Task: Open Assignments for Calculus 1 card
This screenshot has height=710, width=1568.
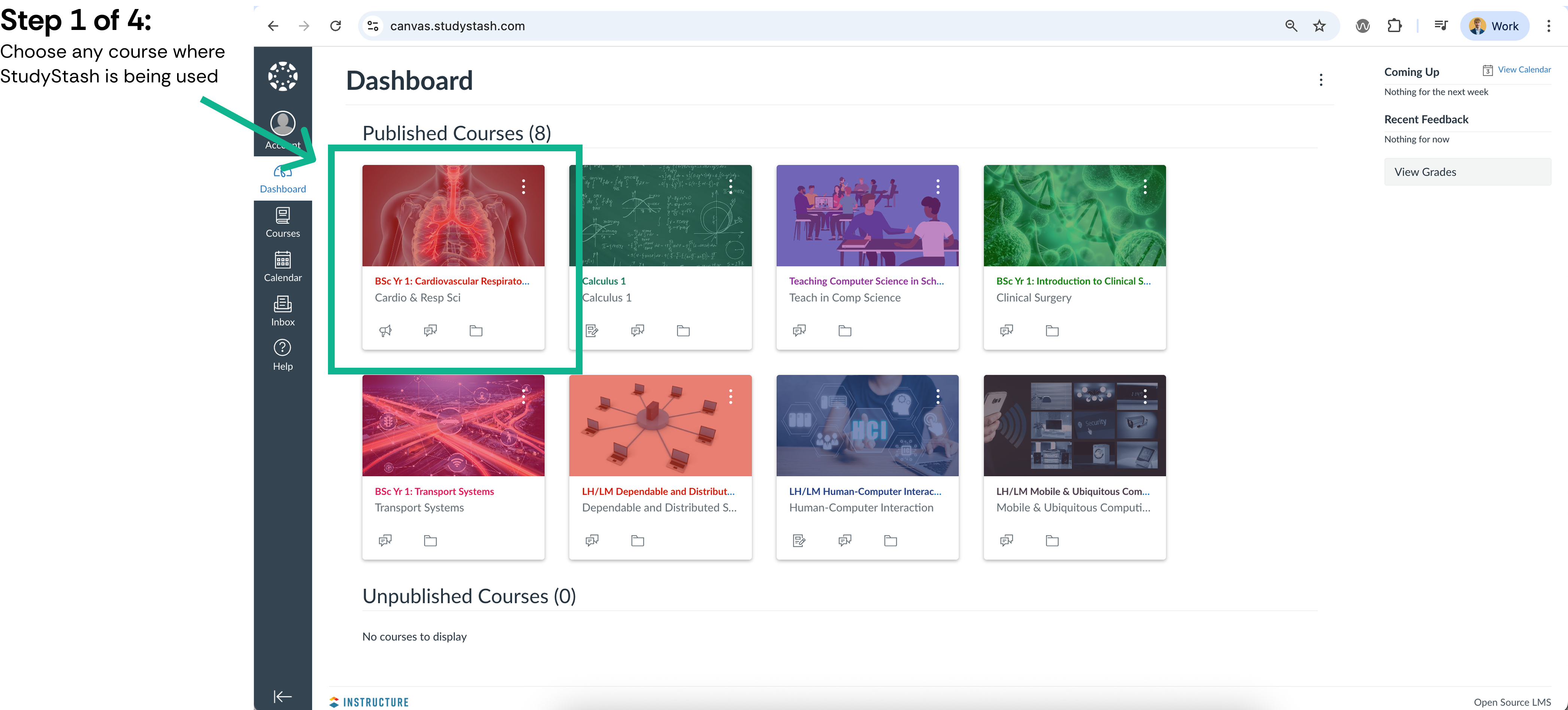Action: click(x=592, y=331)
